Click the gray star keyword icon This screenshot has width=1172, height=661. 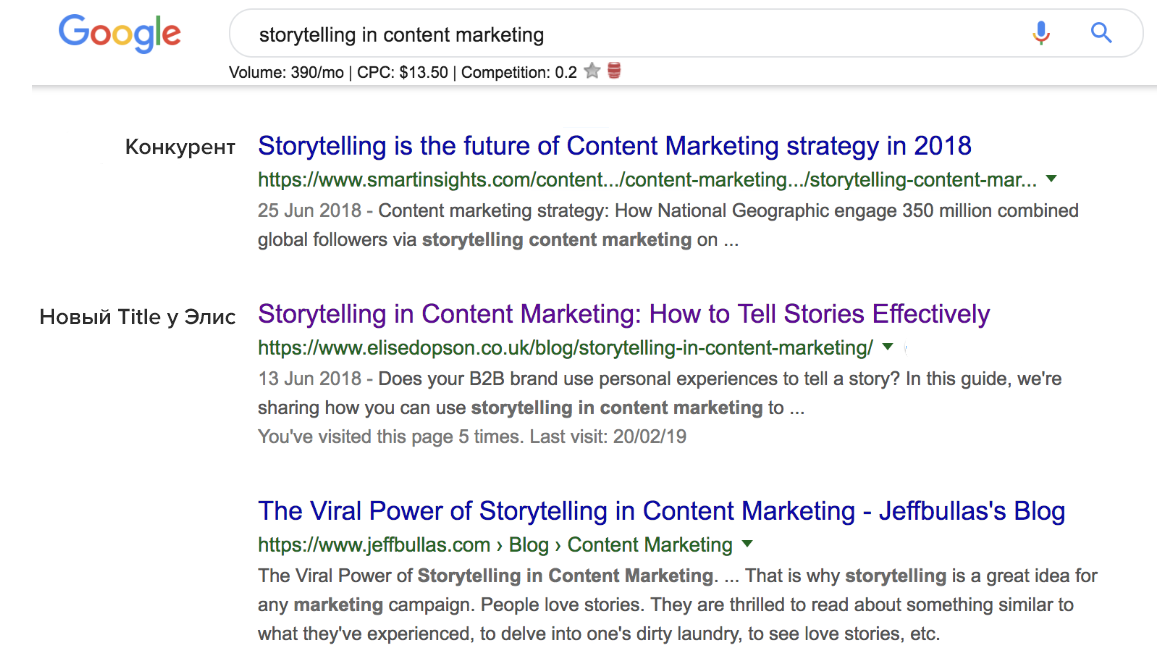point(592,71)
